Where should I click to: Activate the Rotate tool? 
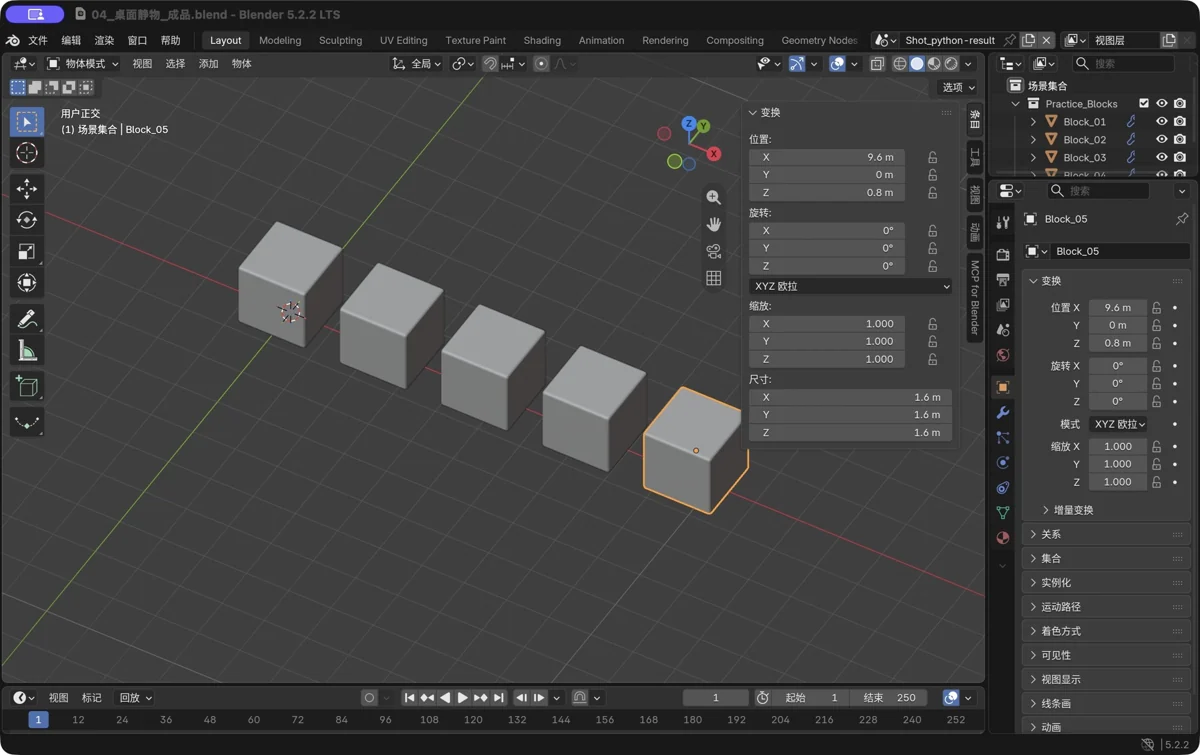click(x=27, y=220)
